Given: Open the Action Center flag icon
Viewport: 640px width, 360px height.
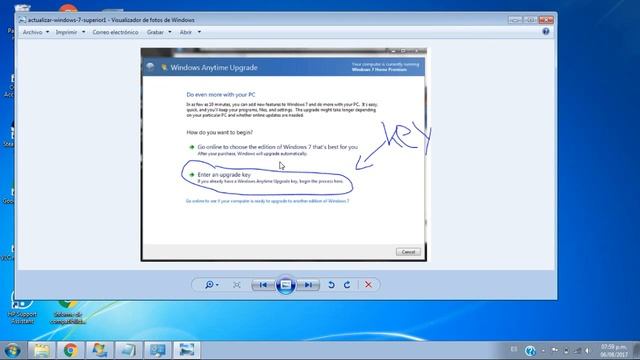Looking at the screenshot, I should (x=555, y=350).
